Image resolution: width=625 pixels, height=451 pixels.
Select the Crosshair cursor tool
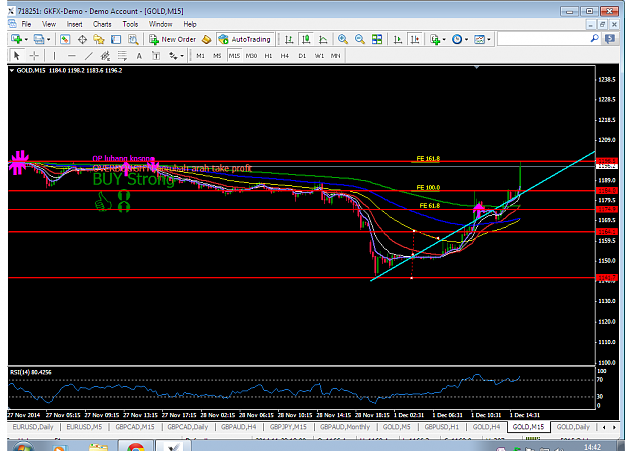34,55
